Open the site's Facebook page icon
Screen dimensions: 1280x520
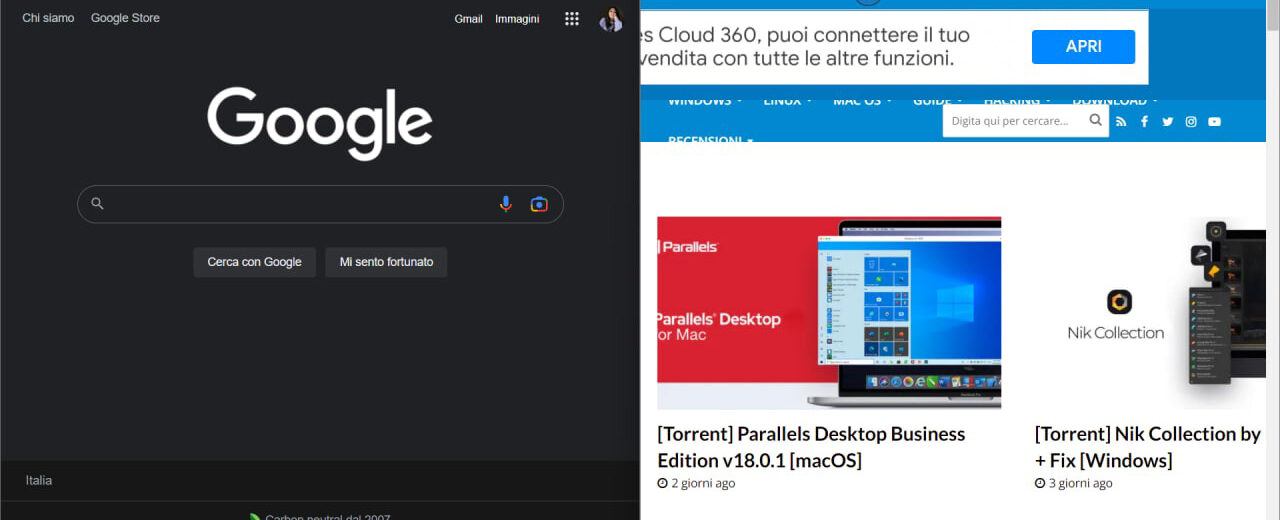point(1144,122)
